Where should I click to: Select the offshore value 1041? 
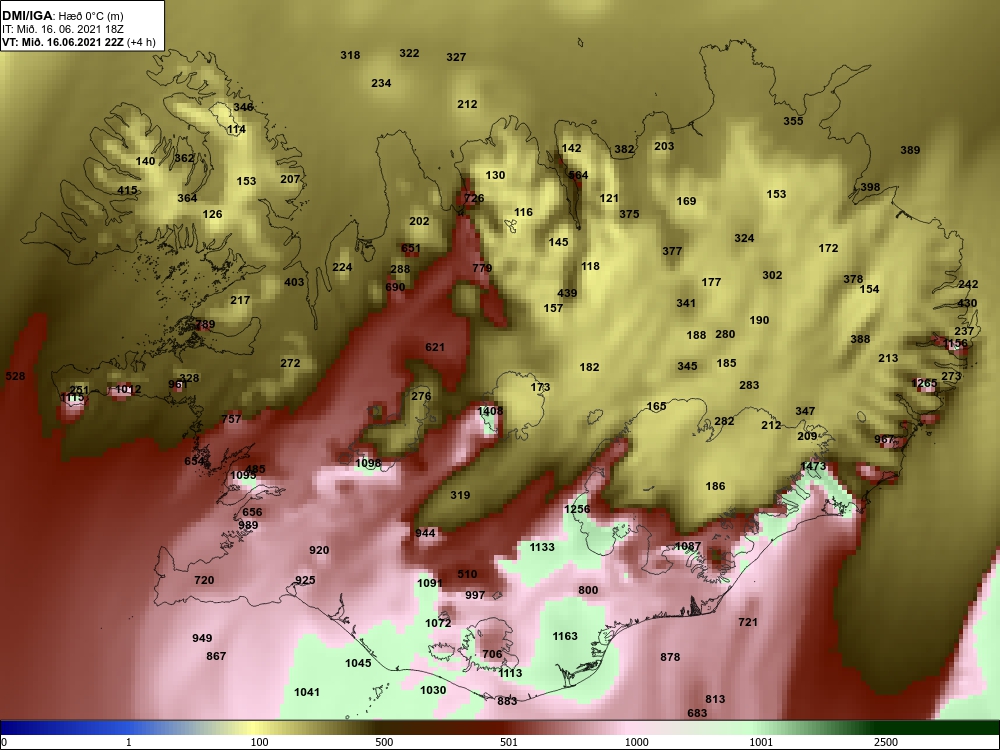[x=307, y=692]
